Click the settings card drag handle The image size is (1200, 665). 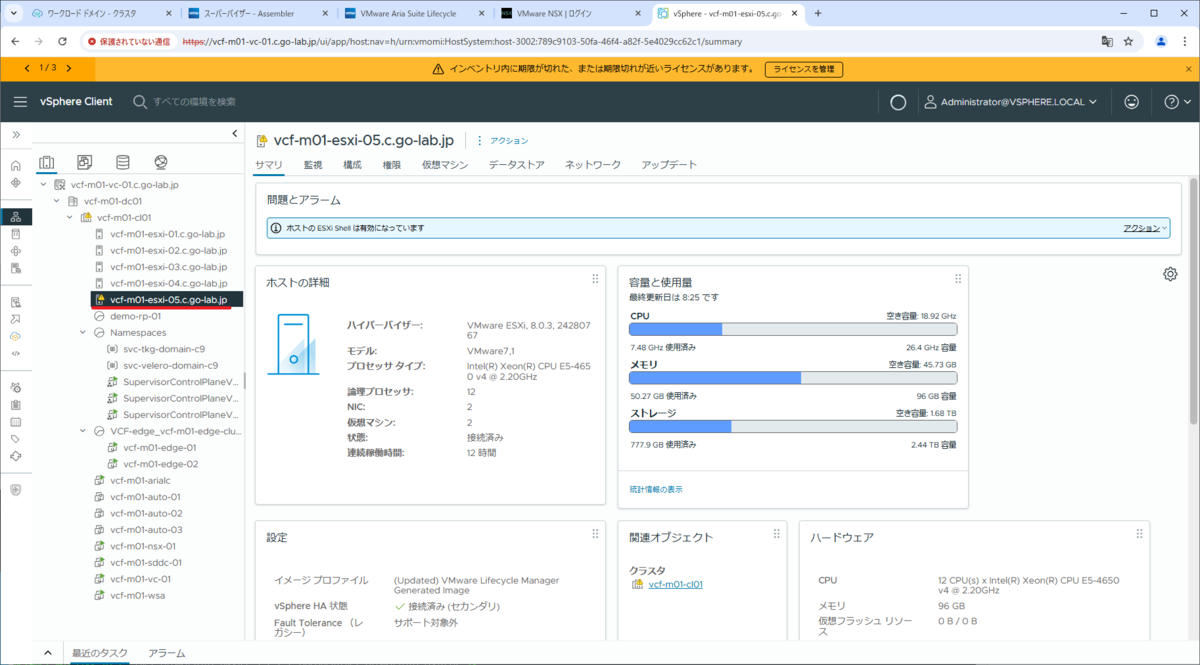click(595, 534)
